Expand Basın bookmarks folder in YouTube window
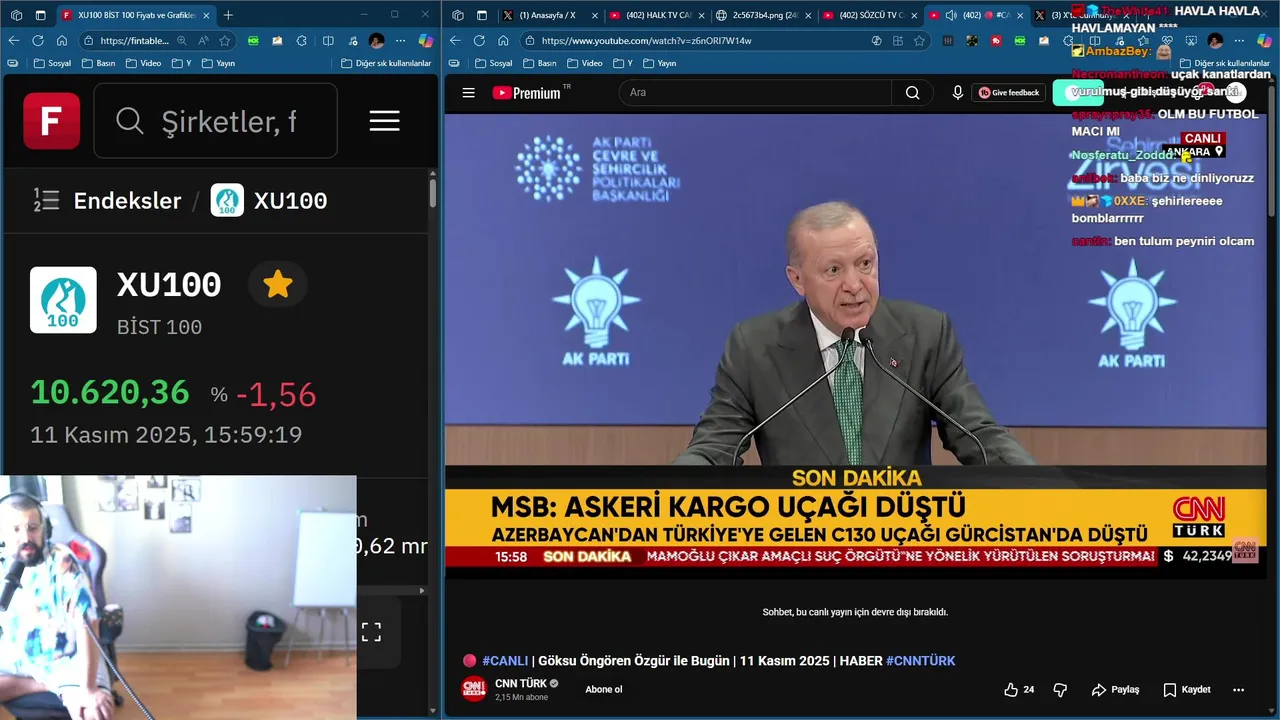The height and width of the screenshot is (720, 1280). point(540,63)
